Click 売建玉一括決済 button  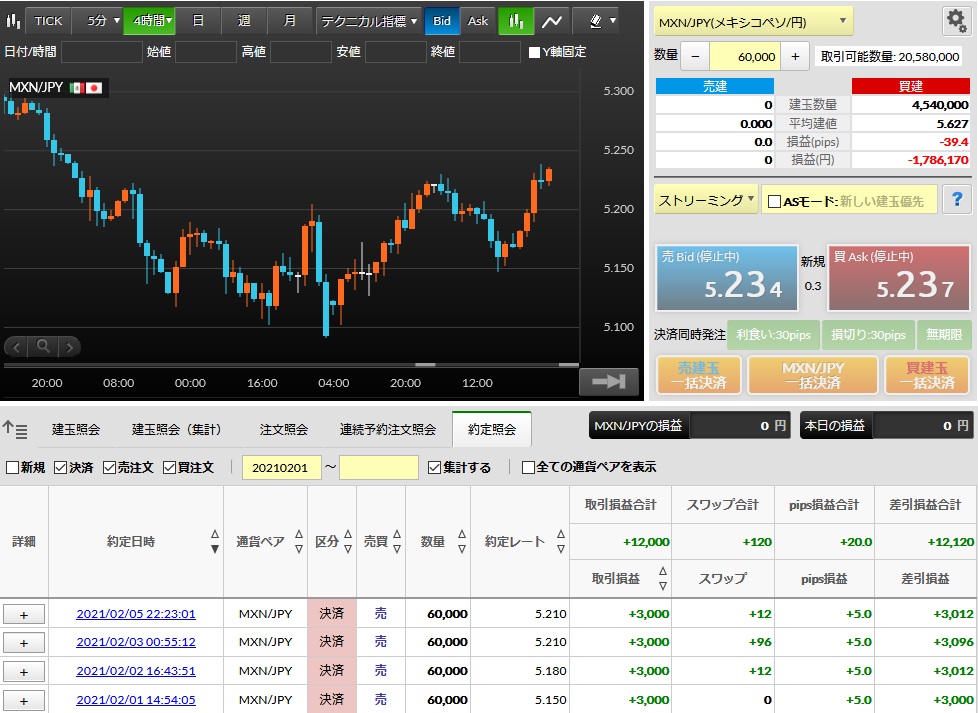[699, 376]
